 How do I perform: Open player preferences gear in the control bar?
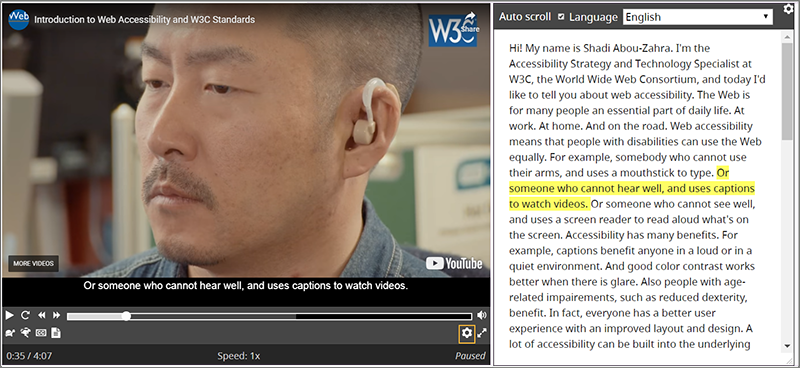click(467, 333)
